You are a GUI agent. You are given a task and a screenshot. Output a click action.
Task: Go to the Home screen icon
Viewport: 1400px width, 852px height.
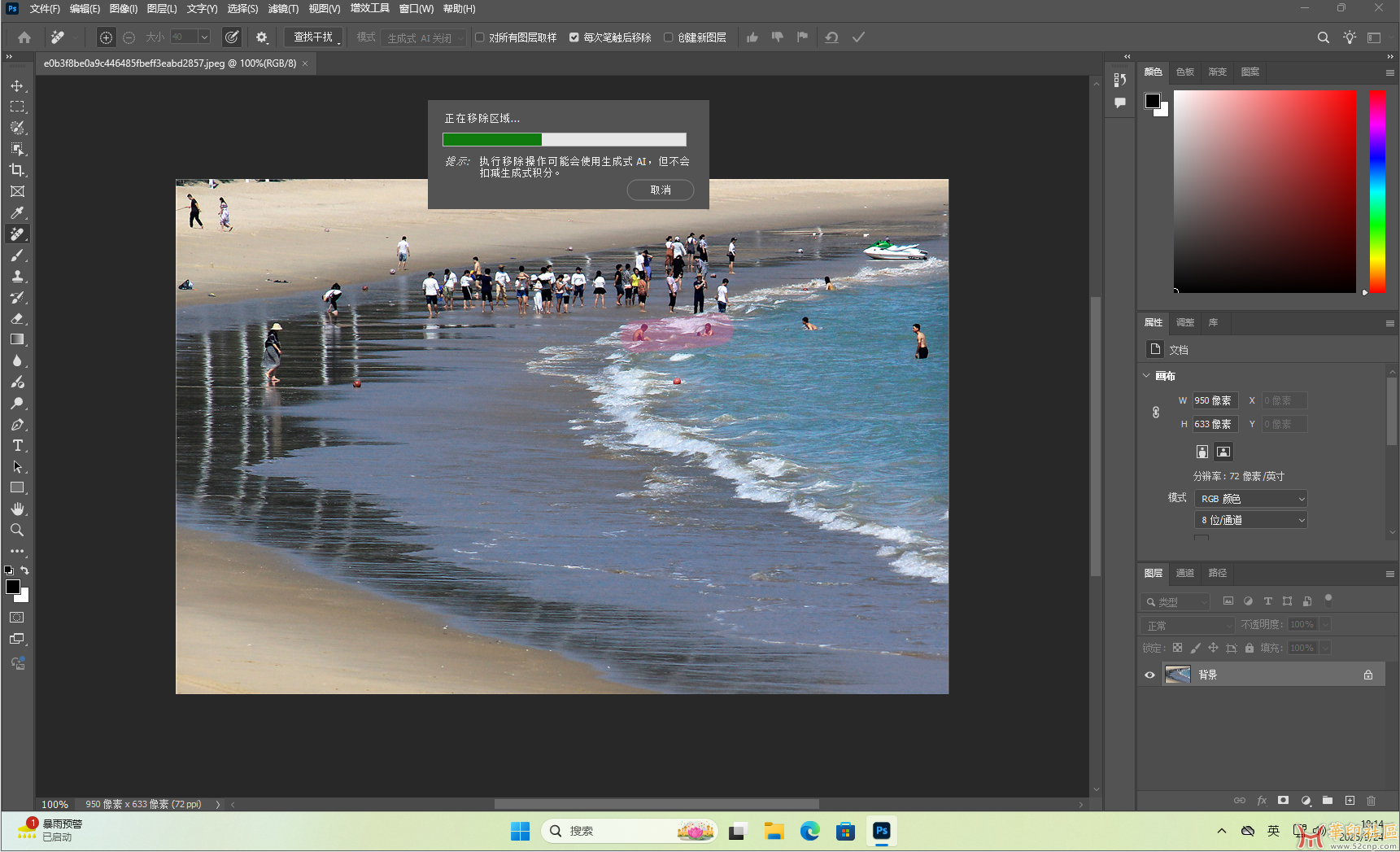pyautogui.click(x=24, y=37)
